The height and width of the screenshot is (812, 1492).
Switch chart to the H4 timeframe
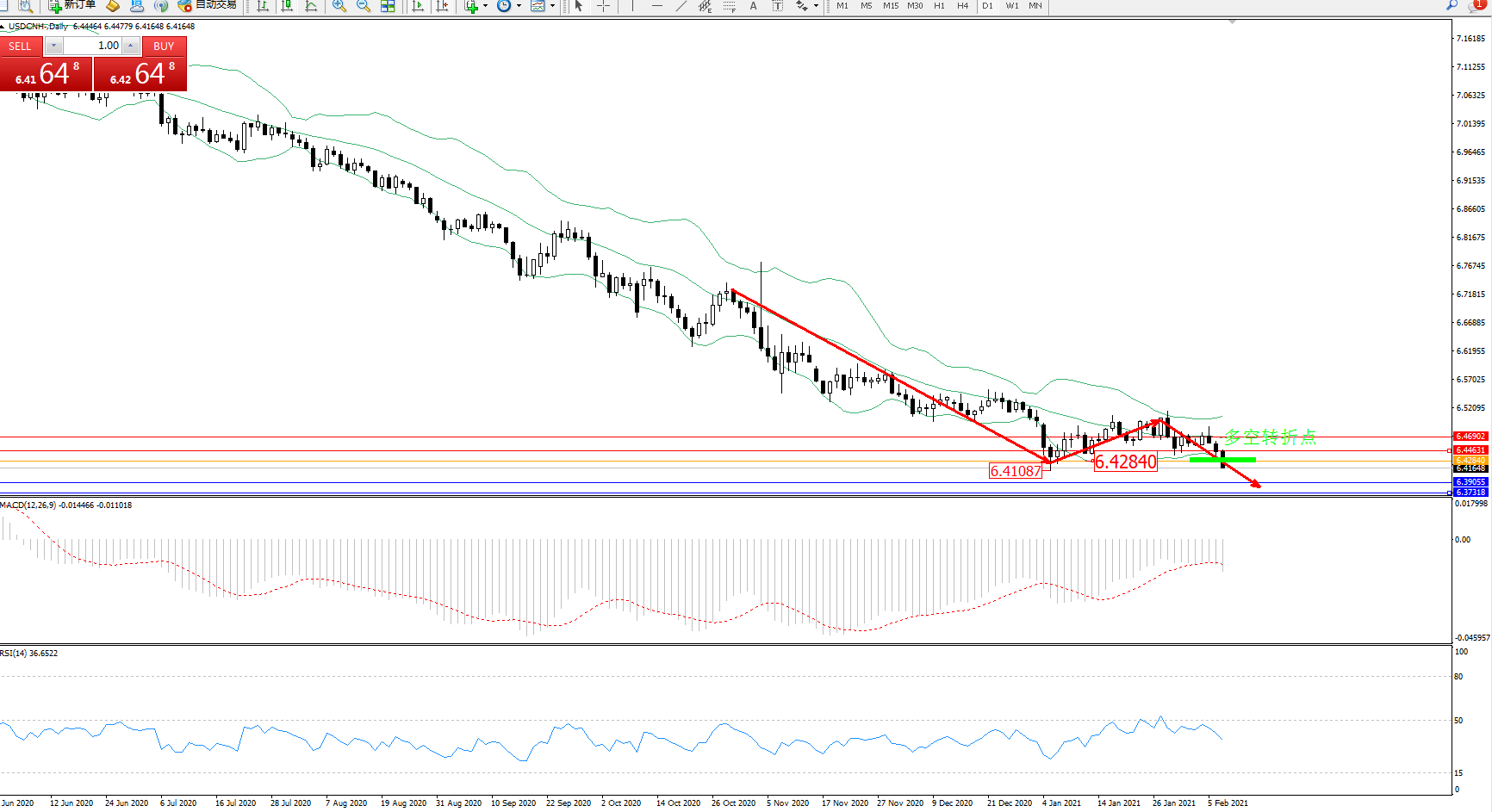coord(962,6)
